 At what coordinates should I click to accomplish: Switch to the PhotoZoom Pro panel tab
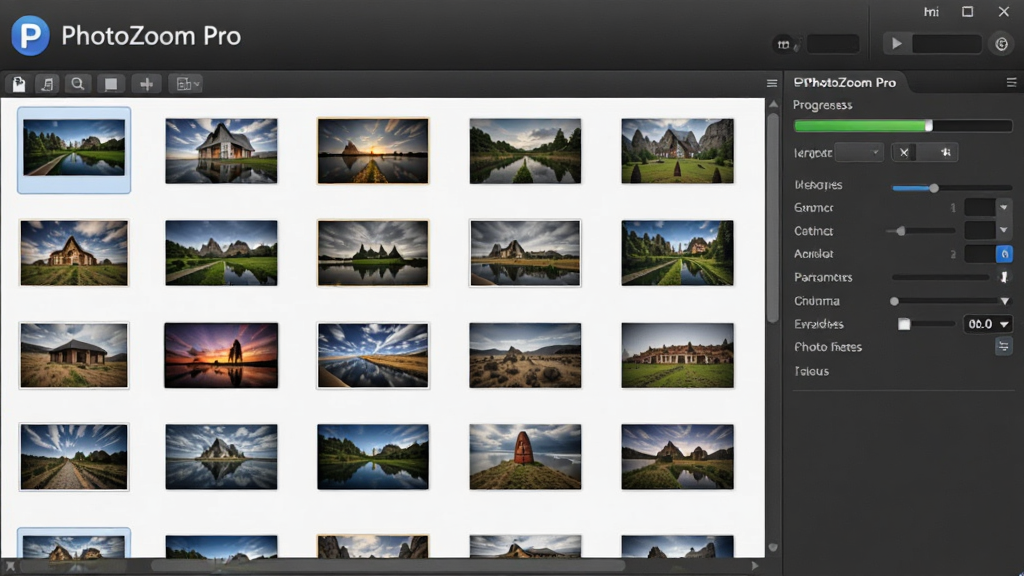point(844,82)
